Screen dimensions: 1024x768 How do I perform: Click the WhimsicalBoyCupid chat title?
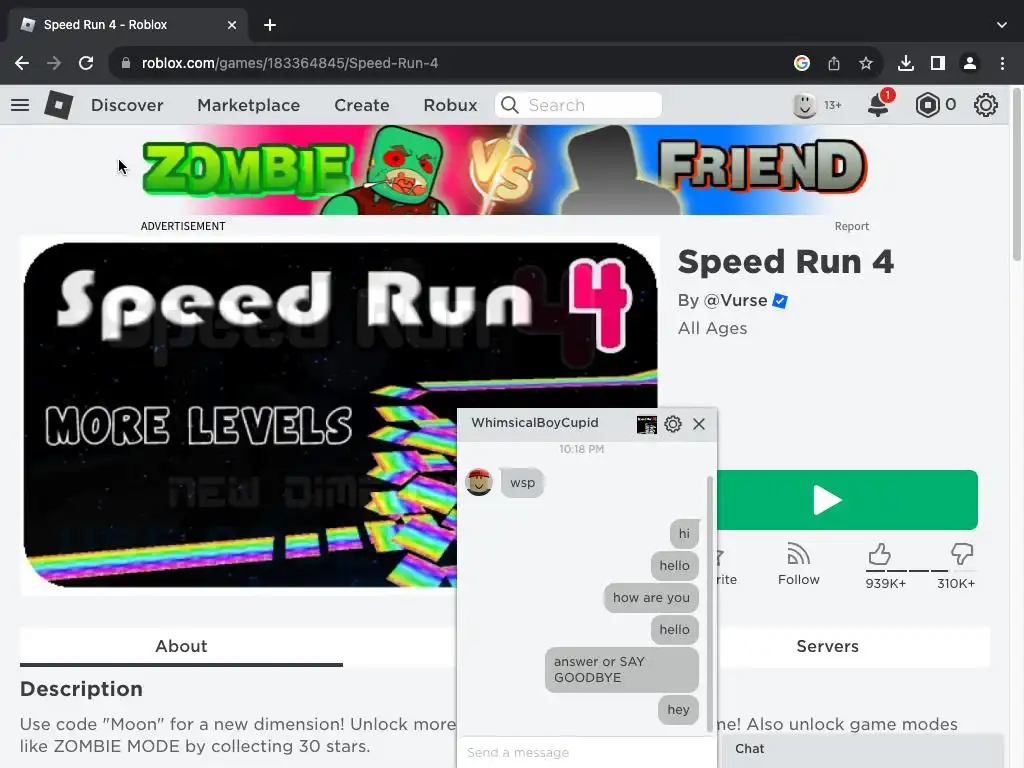click(534, 423)
